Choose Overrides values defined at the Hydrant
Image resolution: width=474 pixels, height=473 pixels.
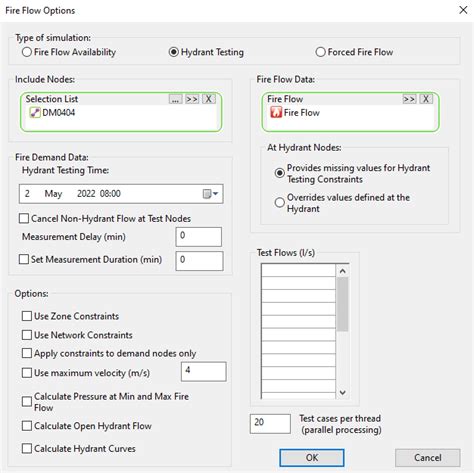(x=279, y=202)
